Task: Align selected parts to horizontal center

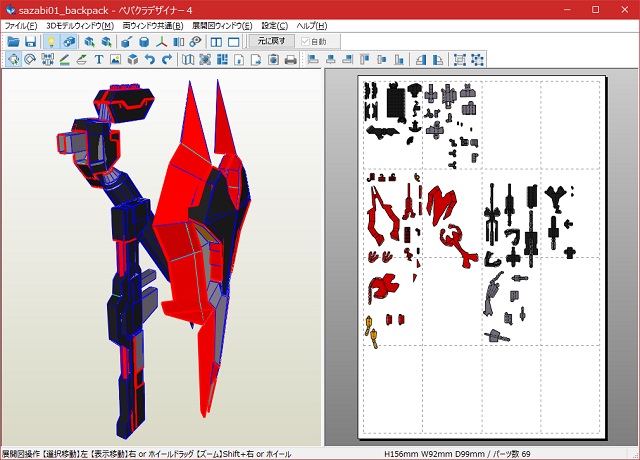Action: pos(331,60)
